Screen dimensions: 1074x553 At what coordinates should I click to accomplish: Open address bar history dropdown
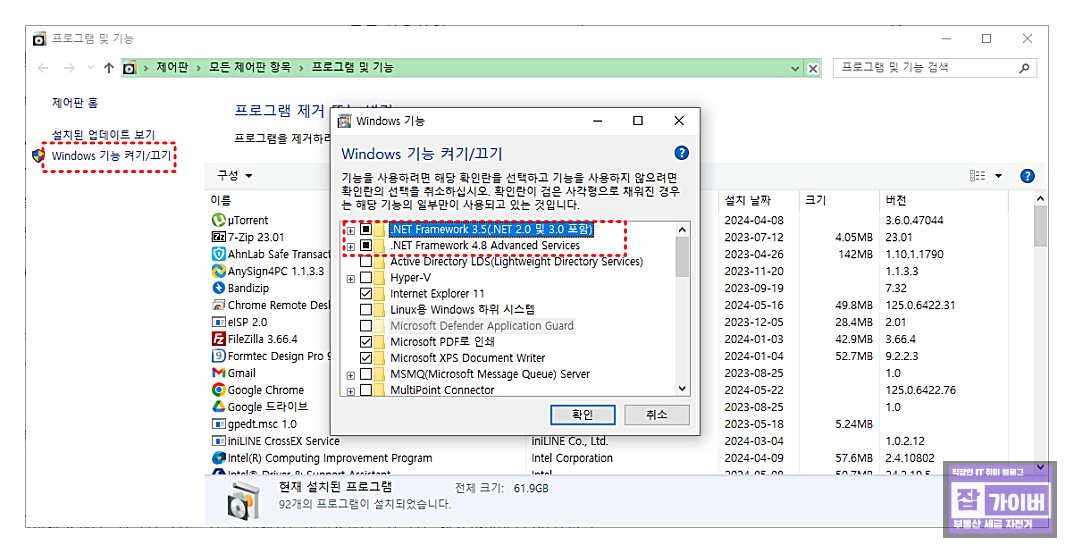(x=795, y=69)
